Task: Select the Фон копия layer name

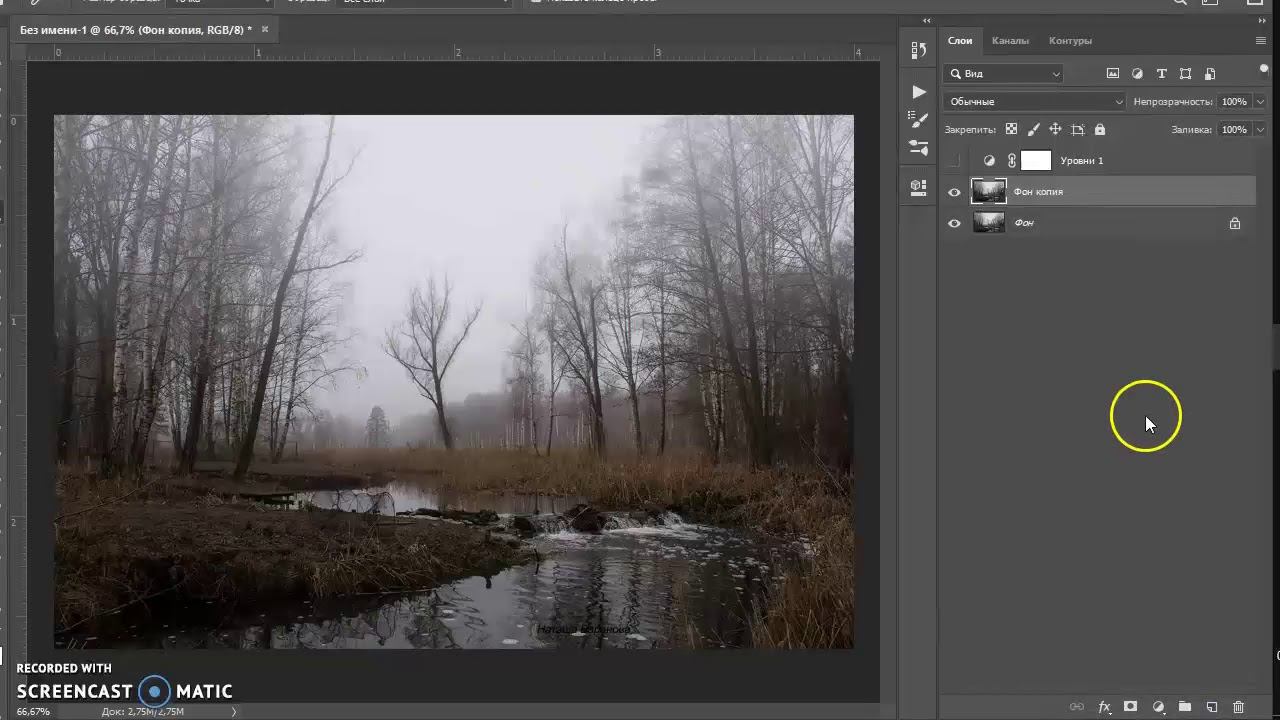Action: (1038, 192)
